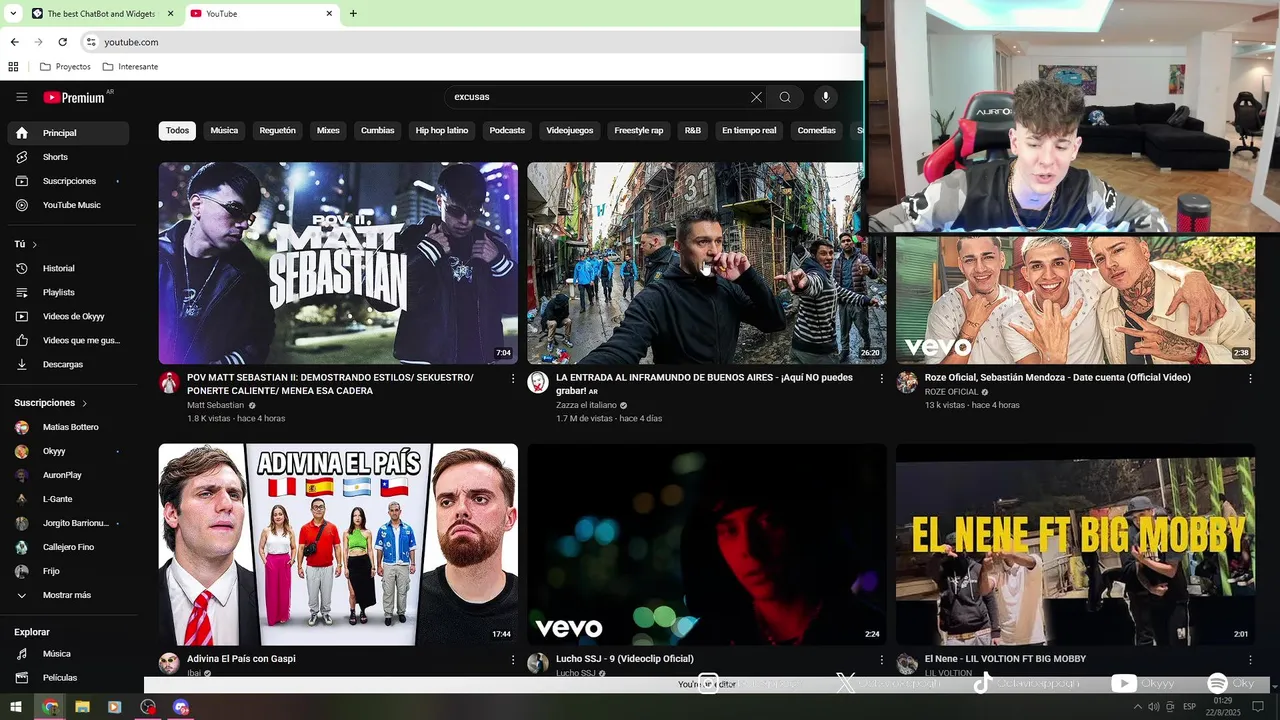Open Matias Bottero channel subscription
Viewport: 1280px width, 720px height.
click(68, 427)
